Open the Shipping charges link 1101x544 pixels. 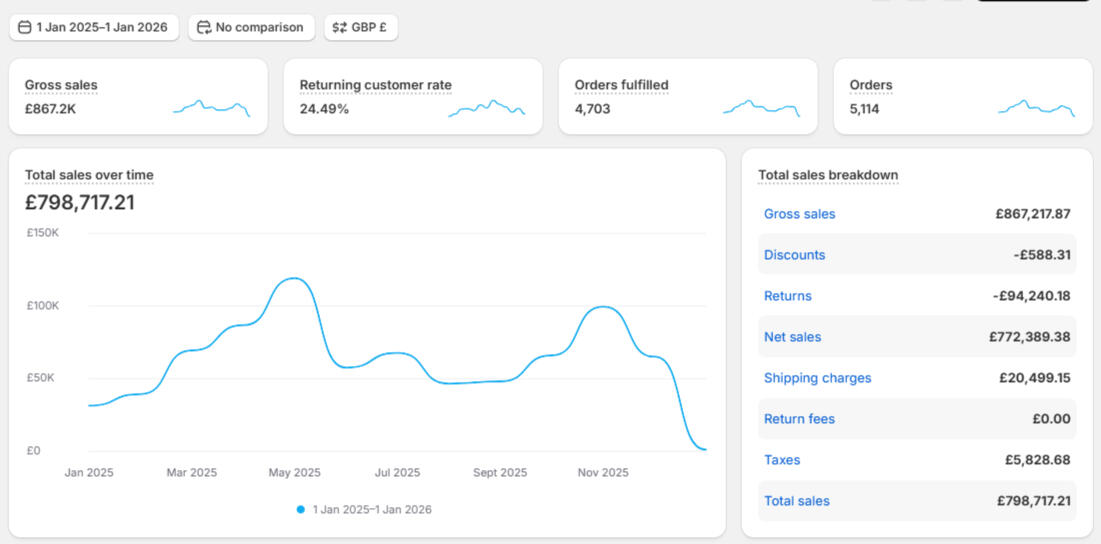tap(817, 378)
